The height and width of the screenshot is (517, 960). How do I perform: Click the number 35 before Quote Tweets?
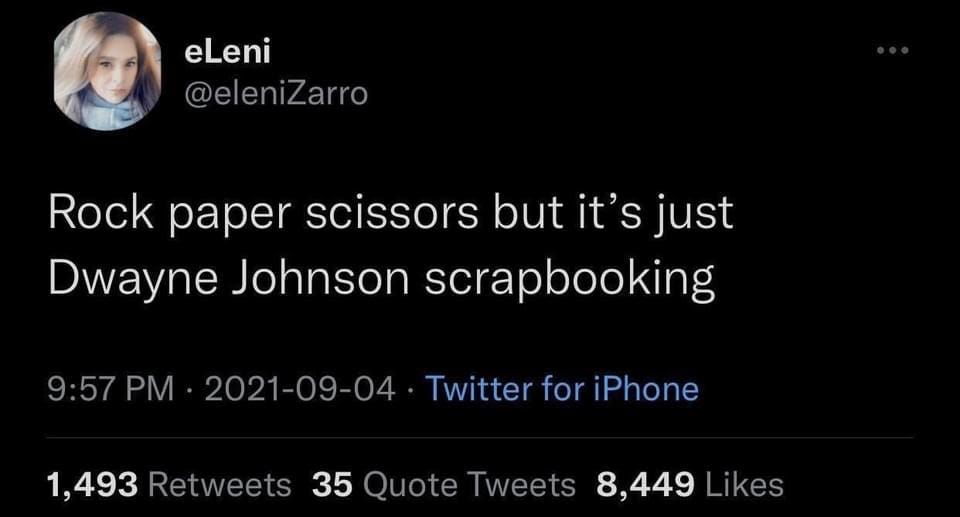pyautogui.click(x=332, y=485)
